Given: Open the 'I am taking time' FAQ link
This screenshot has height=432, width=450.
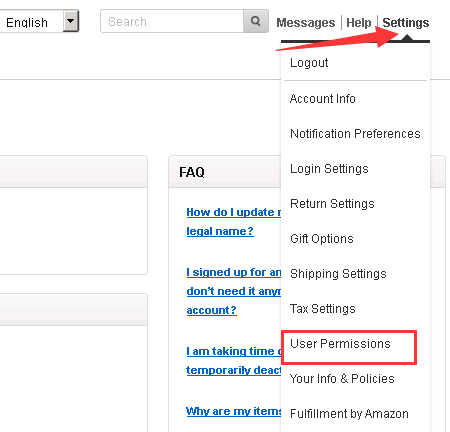Looking at the screenshot, I should click(x=234, y=360).
